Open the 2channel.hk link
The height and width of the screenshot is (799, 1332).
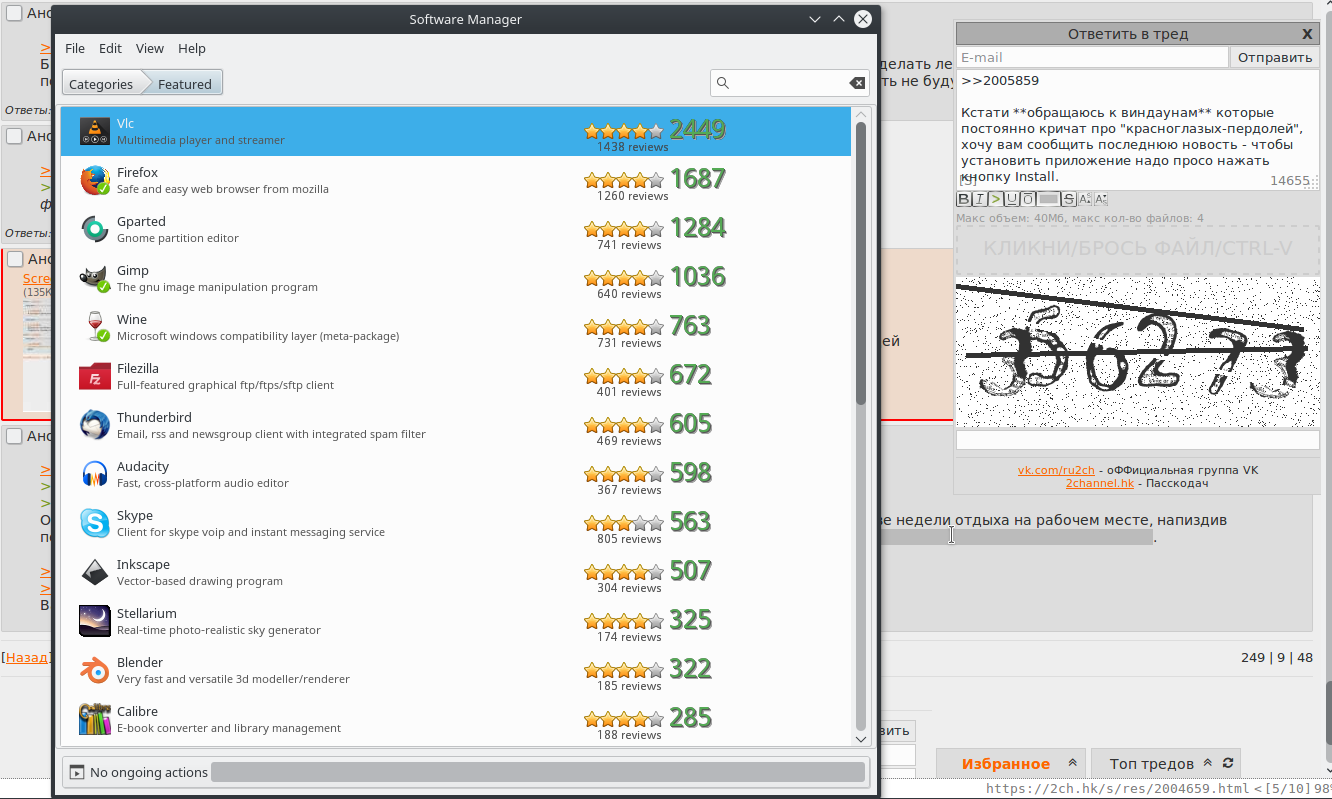tap(1100, 483)
